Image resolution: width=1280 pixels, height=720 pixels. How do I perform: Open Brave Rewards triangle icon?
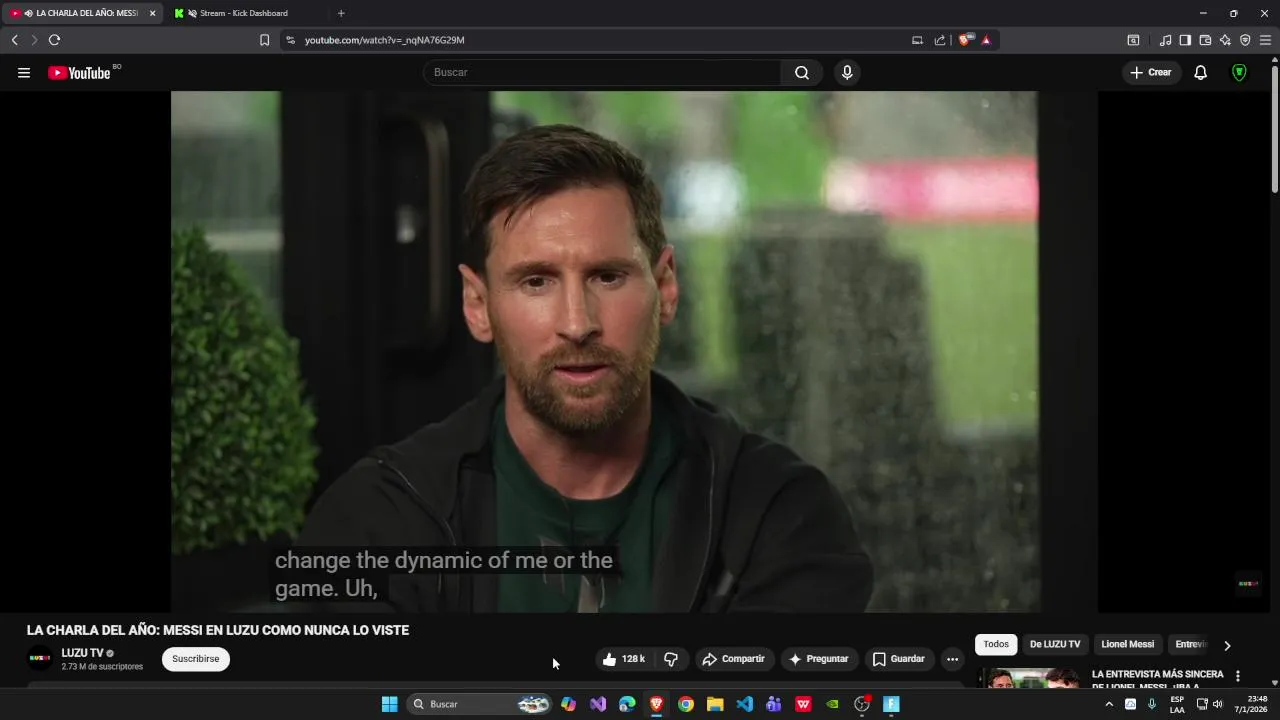coord(986,40)
